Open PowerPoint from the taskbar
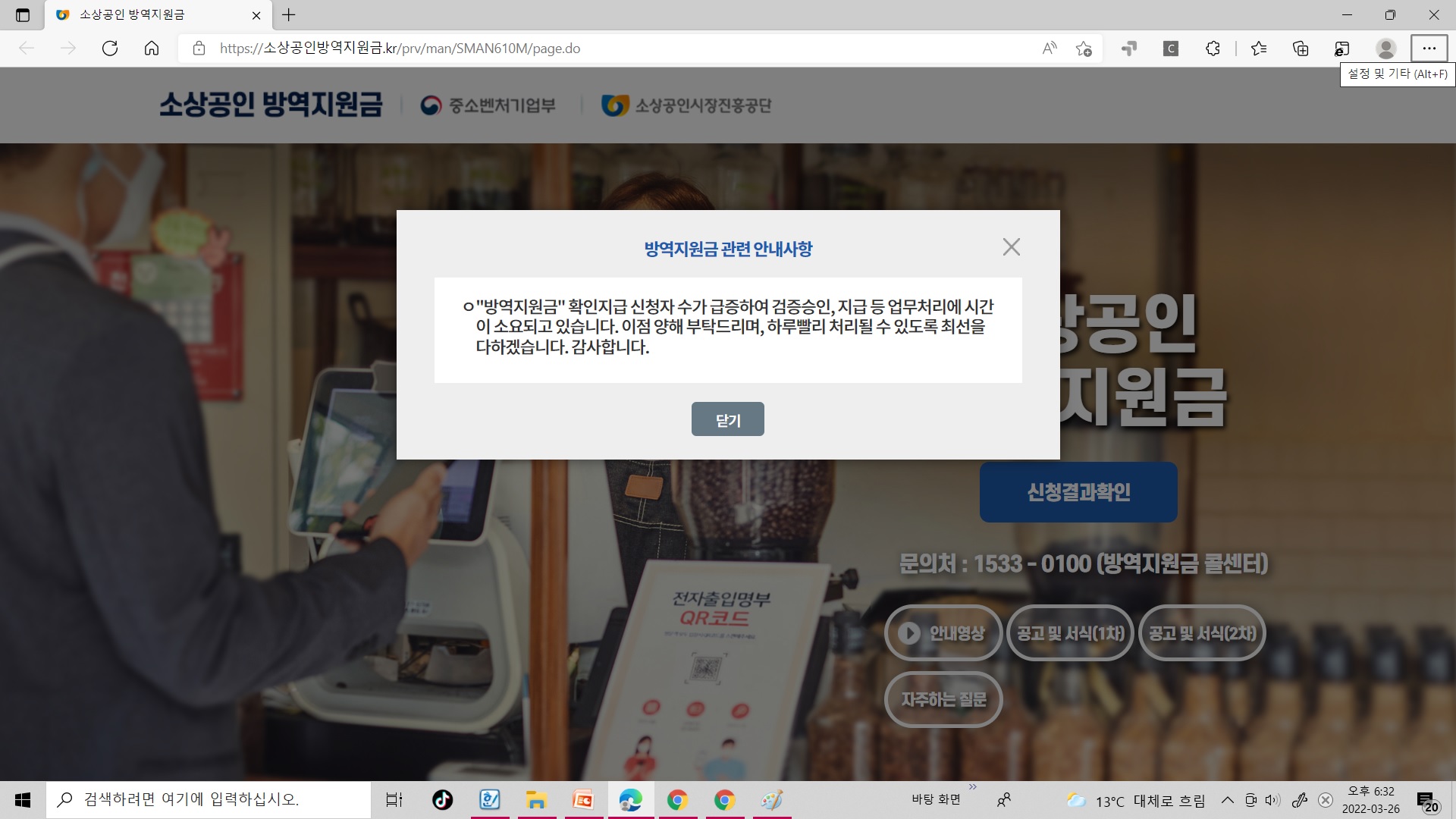The width and height of the screenshot is (1456, 819). point(584,800)
